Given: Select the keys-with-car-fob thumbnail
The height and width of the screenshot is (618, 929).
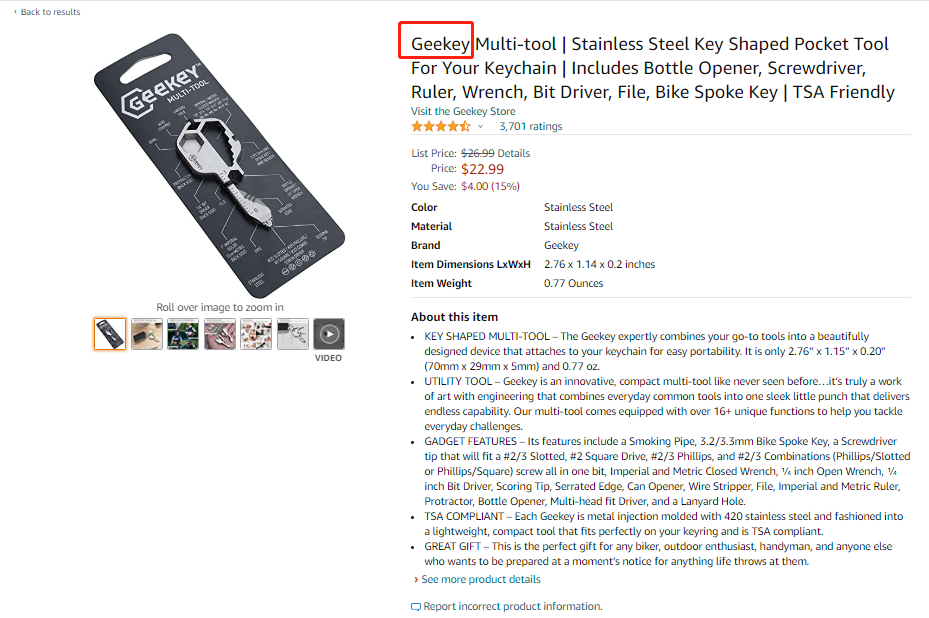Looking at the screenshot, I should coord(147,334).
